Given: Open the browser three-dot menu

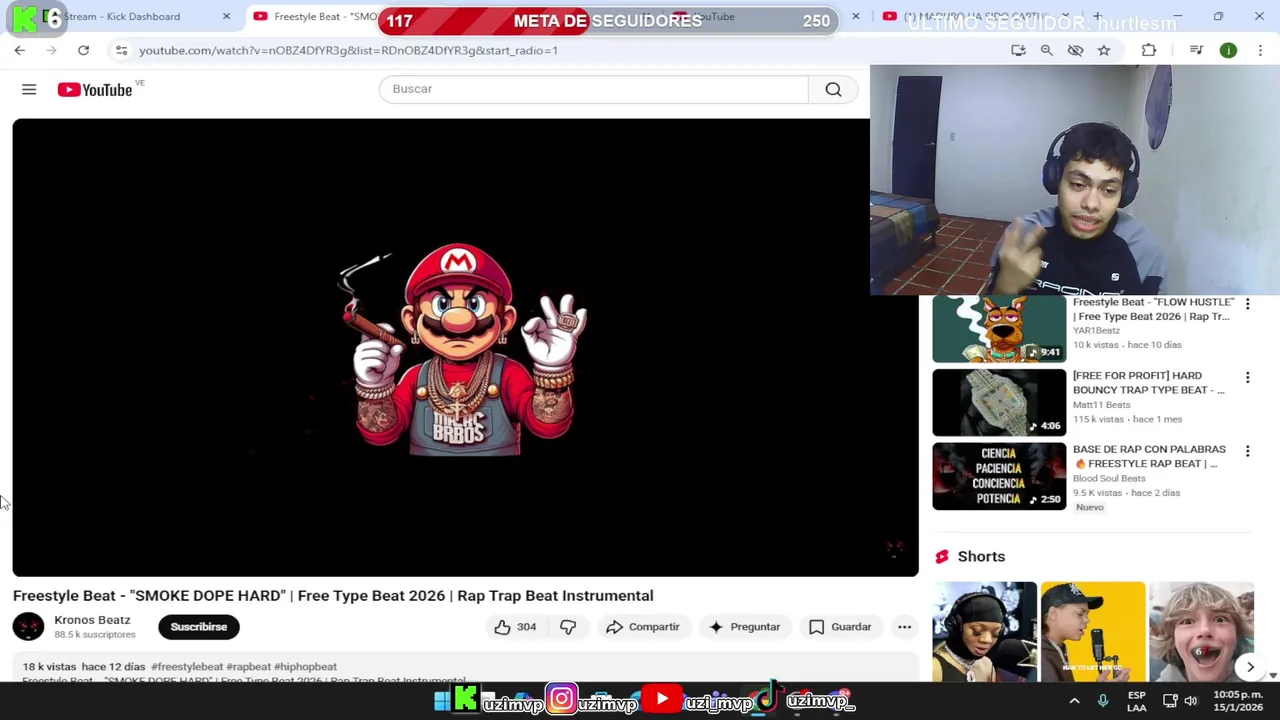Looking at the screenshot, I should (x=1260, y=50).
